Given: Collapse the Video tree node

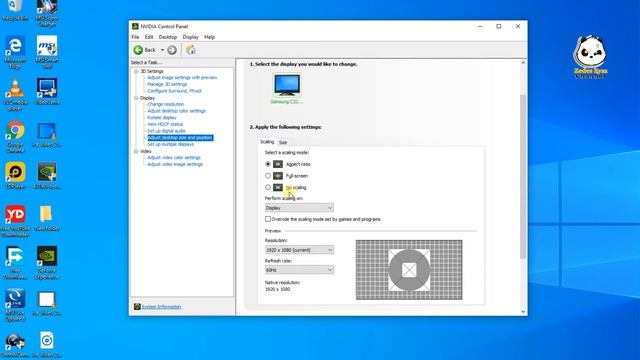Looking at the screenshot, I should point(136,151).
